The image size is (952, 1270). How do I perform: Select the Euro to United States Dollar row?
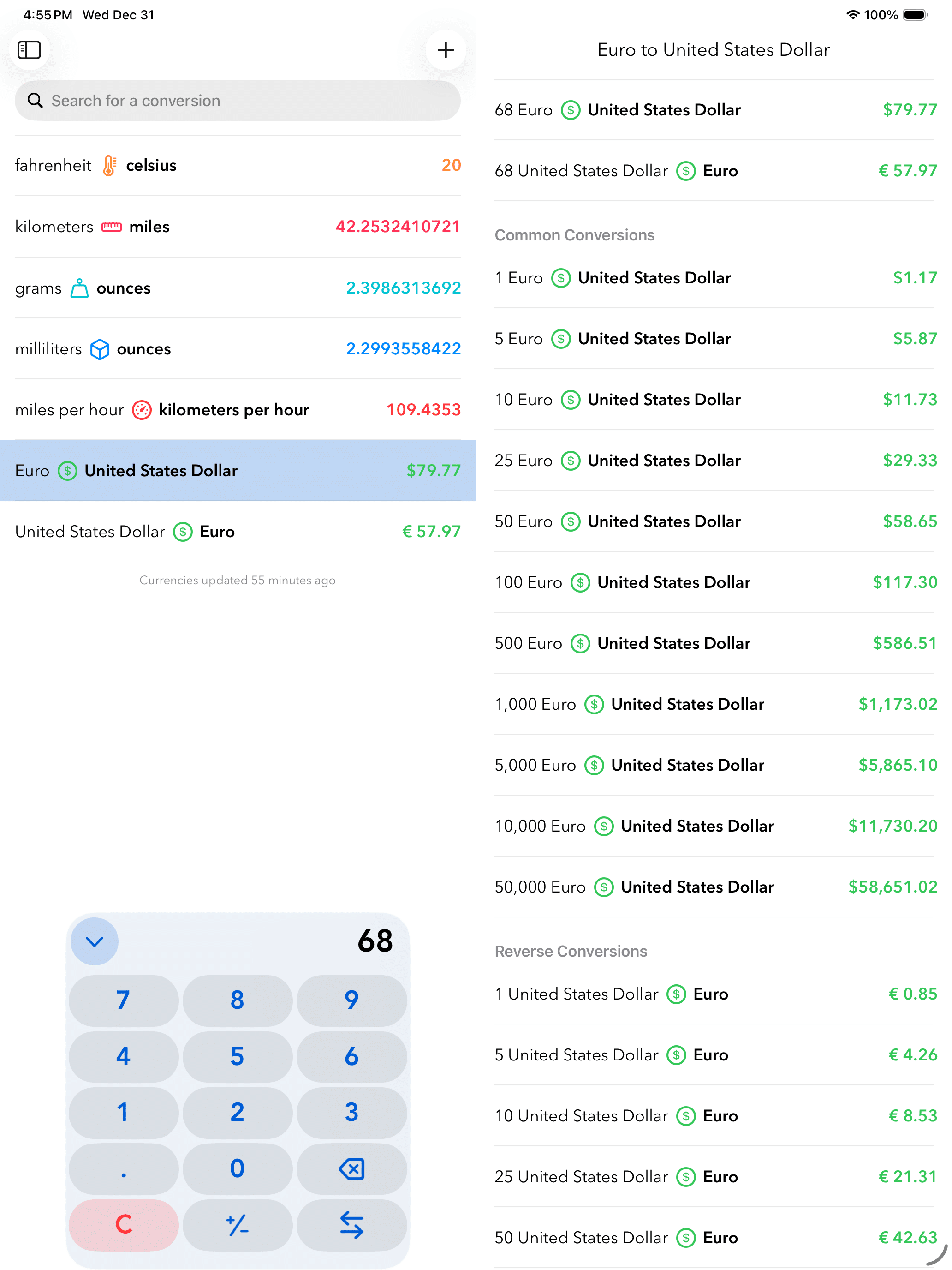click(x=238, y=471)
